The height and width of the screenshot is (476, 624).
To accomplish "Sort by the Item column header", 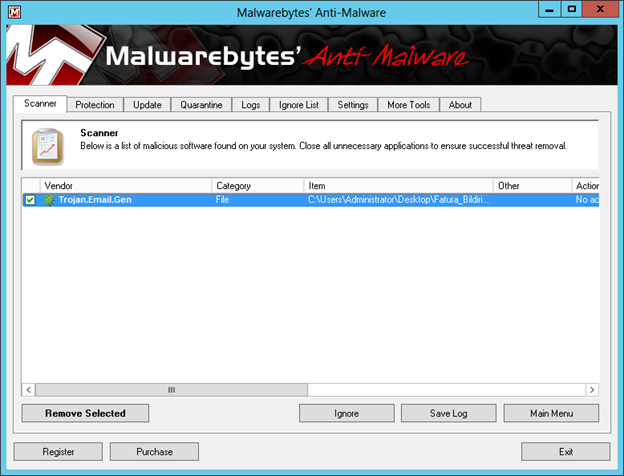I will (399, 186).
